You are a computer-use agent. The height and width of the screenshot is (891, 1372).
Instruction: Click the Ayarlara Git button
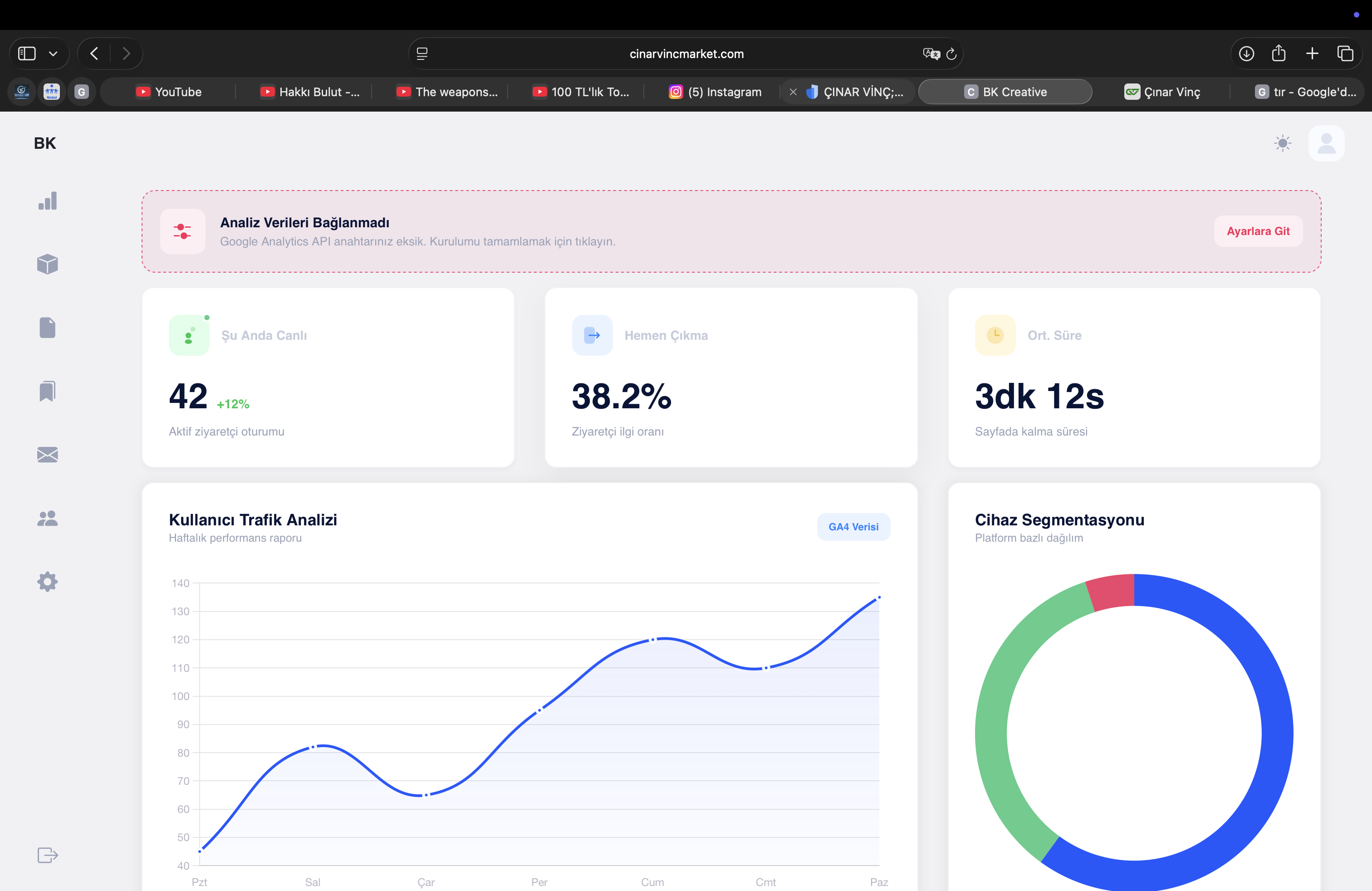1258,231
